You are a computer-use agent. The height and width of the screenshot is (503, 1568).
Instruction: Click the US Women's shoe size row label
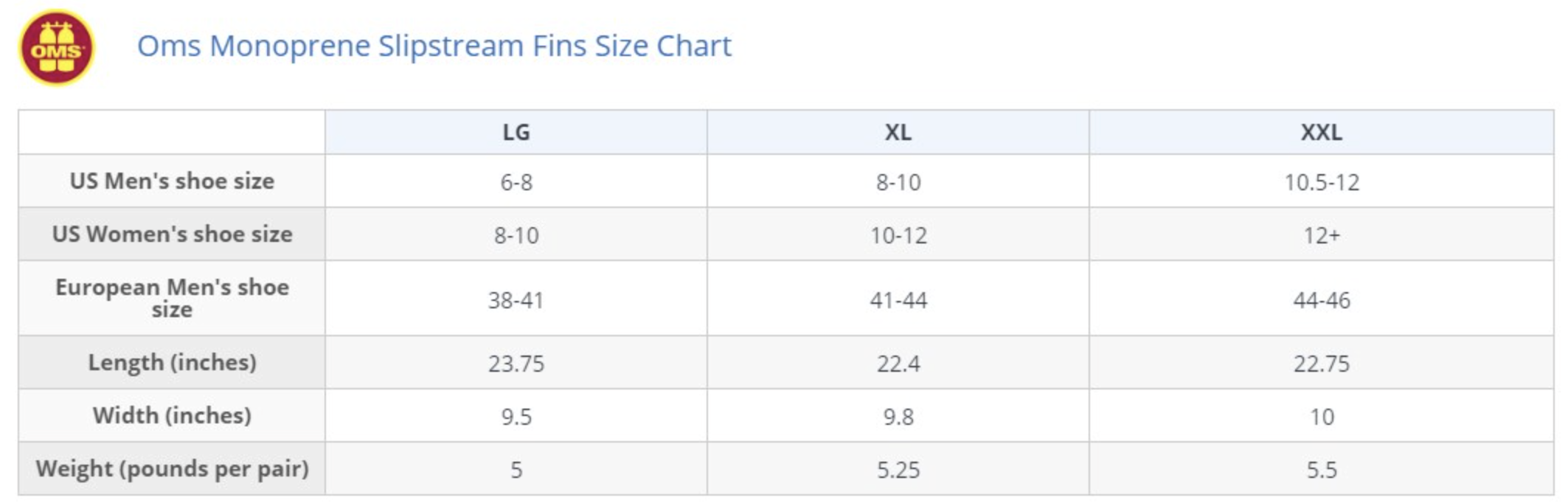coord(172,234)
